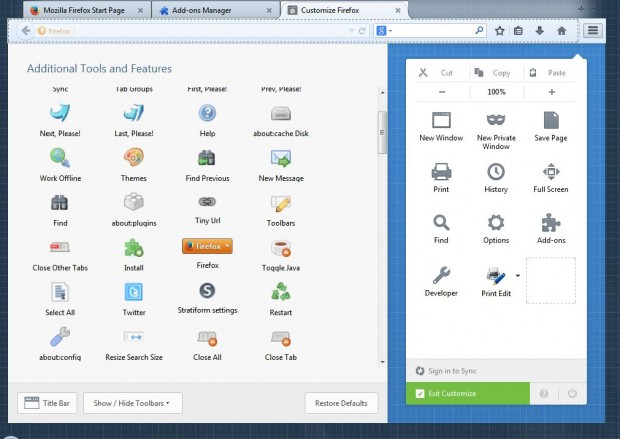Toggle the Title Bar button
The image size is (620, 439).
[x=47, y=403]
